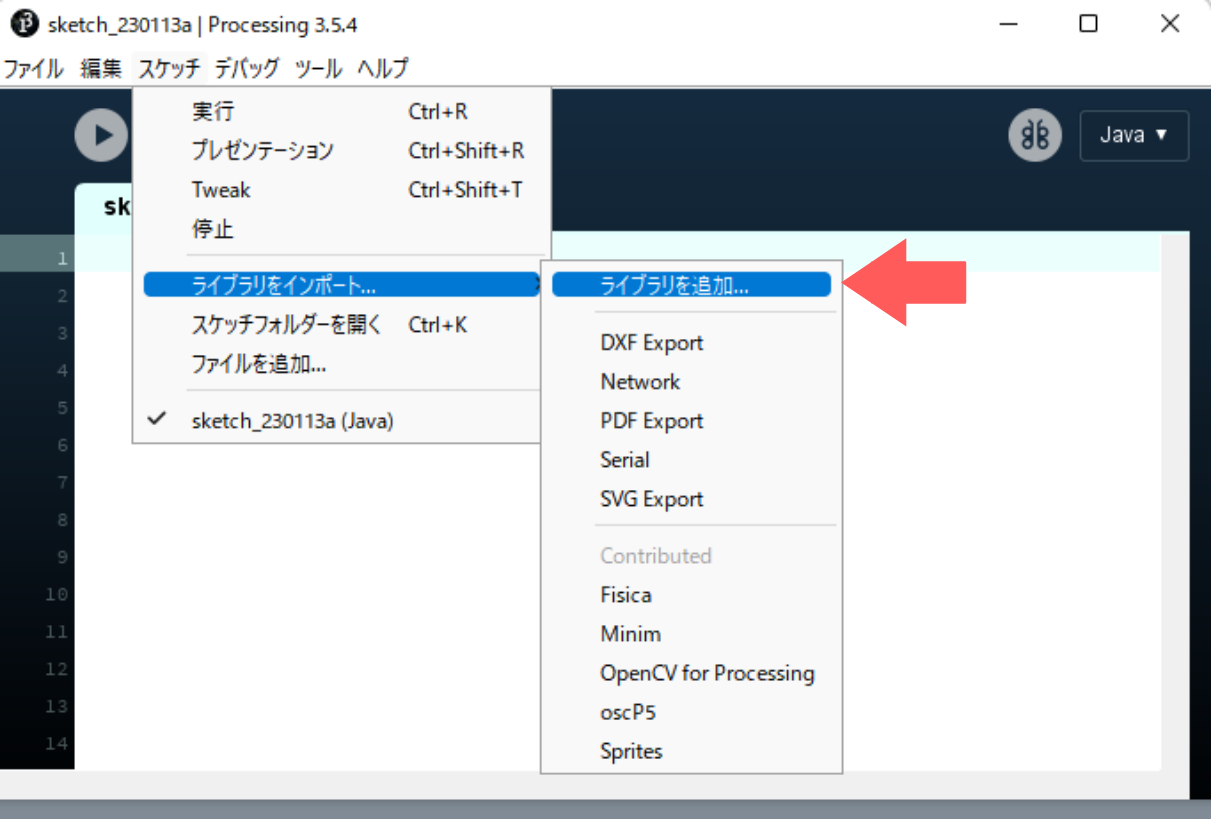Import the oscP5 library
This screenshot has height=819, width=1211.
pos(691,712)
